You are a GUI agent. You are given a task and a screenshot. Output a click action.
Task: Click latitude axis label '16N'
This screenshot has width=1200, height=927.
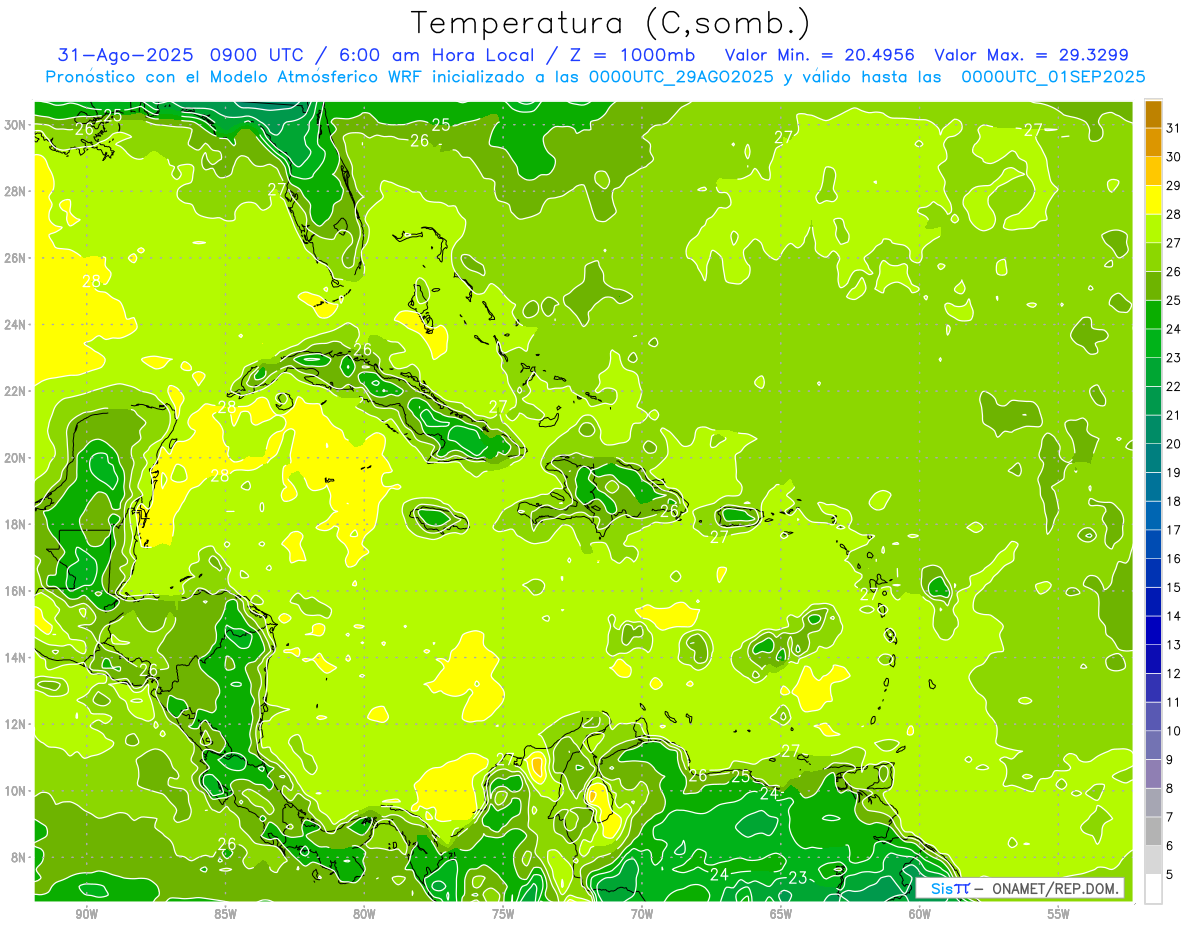pos(15,591)
